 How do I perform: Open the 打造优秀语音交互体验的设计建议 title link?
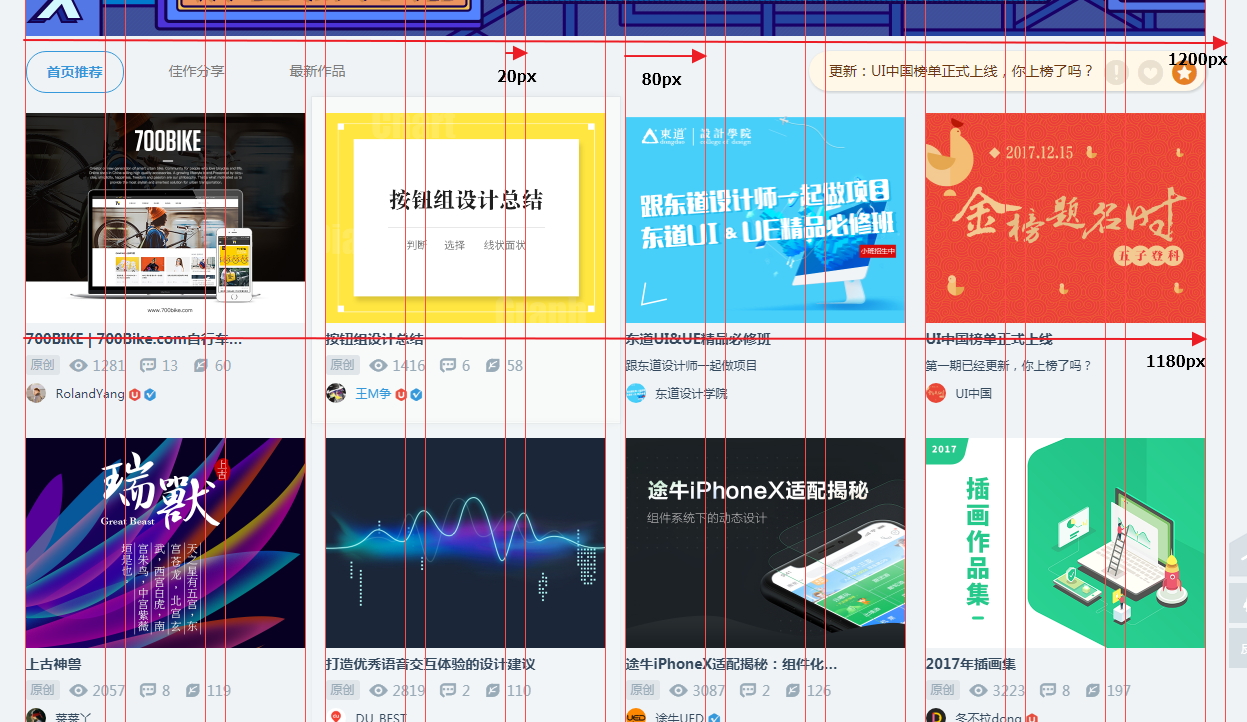point(430,664)
